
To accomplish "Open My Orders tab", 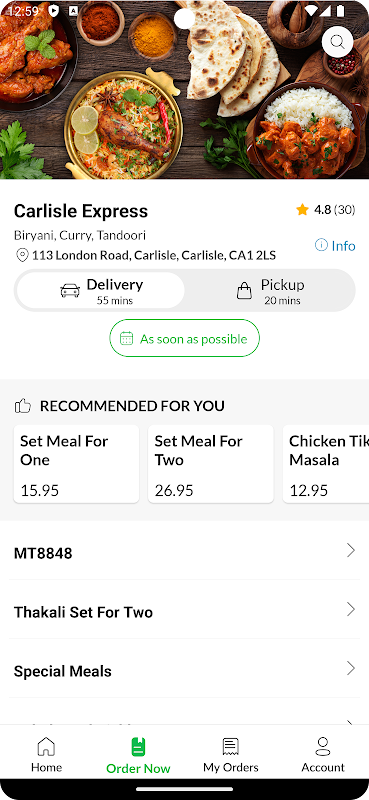I will (231, 755).
